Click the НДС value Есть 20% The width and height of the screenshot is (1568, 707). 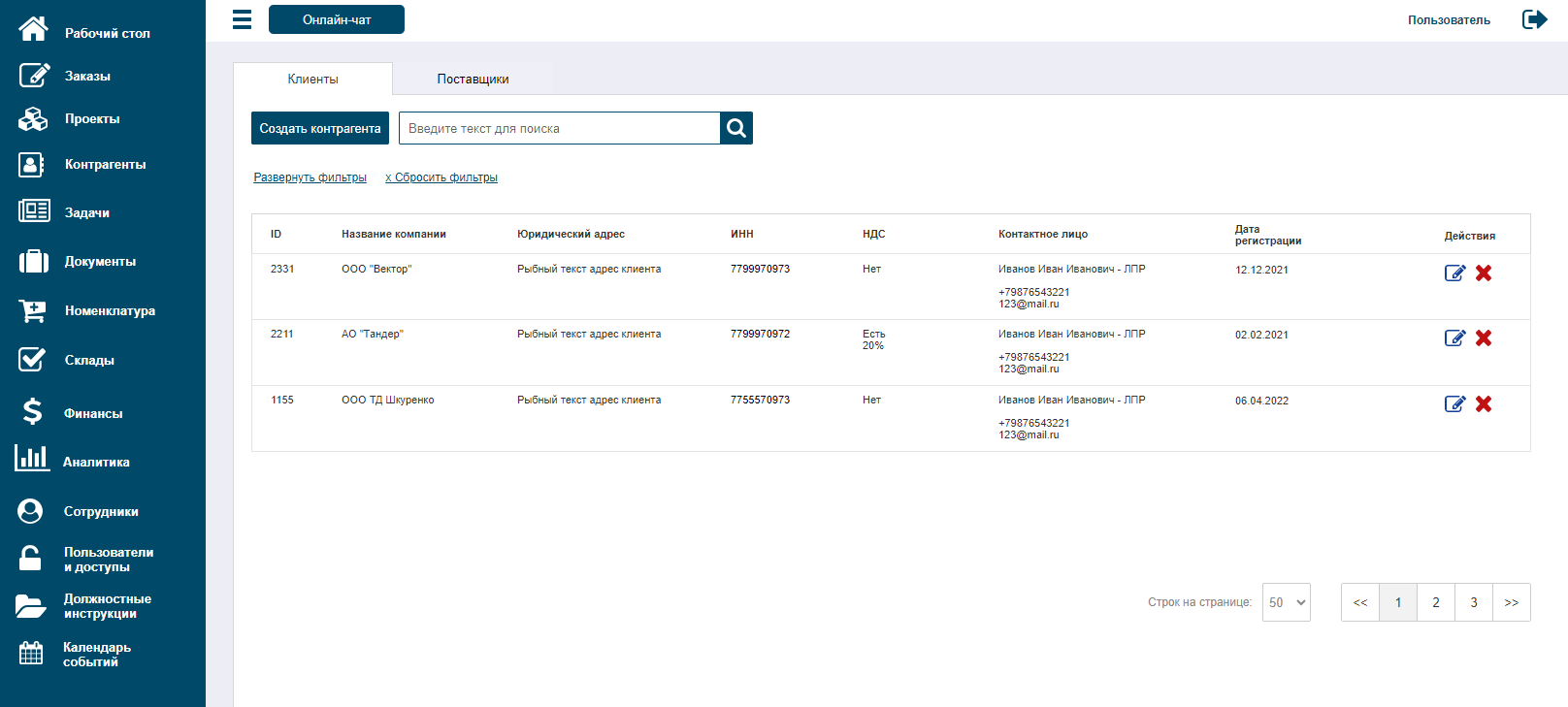tap(874, 339)
